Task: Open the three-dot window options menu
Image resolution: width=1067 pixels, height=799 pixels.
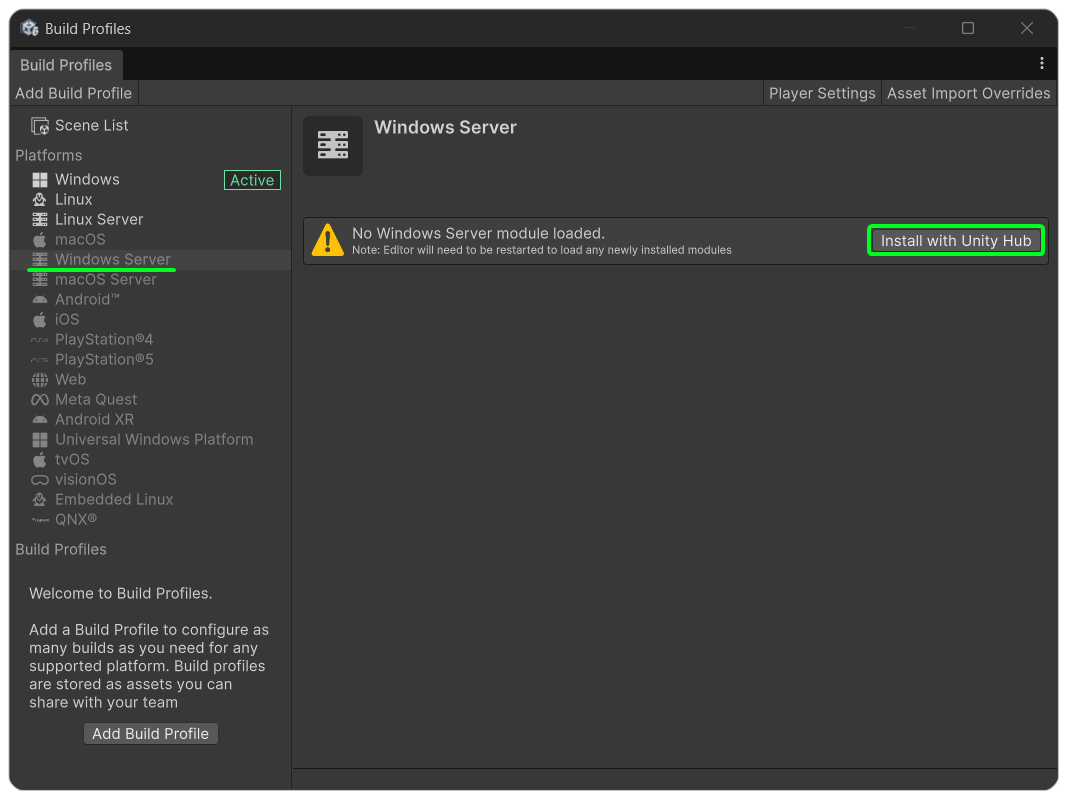Action: tap(1041, 63)
